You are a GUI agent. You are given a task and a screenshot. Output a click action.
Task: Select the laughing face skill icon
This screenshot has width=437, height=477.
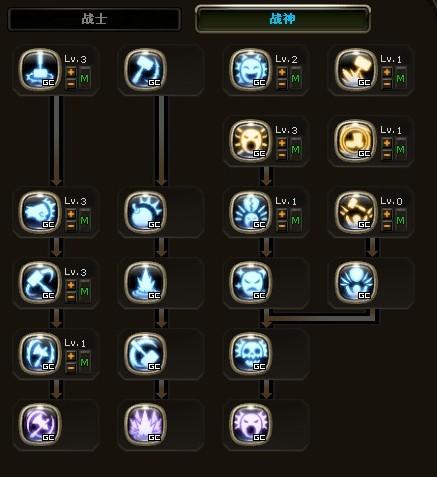point(250,70)
